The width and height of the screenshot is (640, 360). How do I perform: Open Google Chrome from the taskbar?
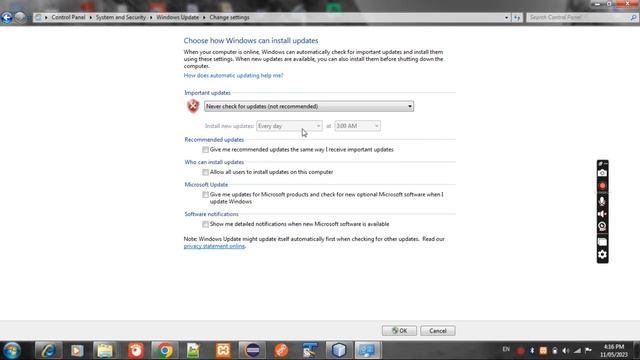click(165, 351)
